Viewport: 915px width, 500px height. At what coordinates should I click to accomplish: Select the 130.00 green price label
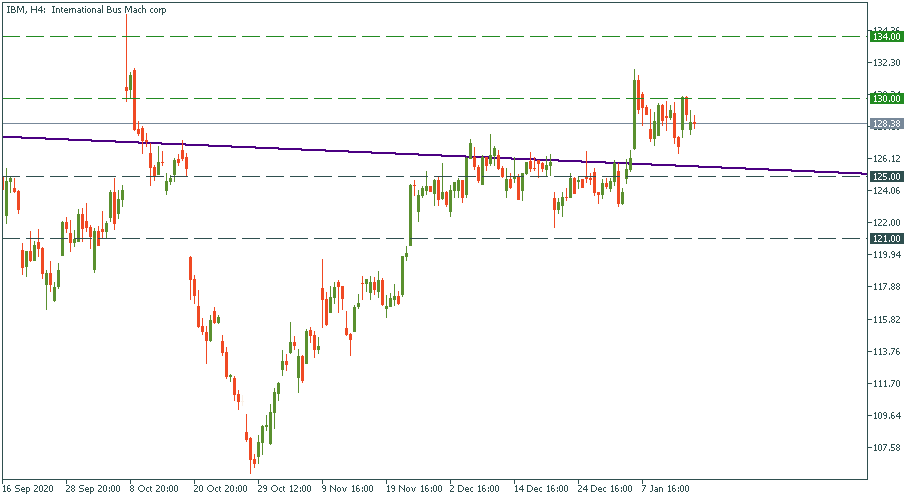pos(886,99)
